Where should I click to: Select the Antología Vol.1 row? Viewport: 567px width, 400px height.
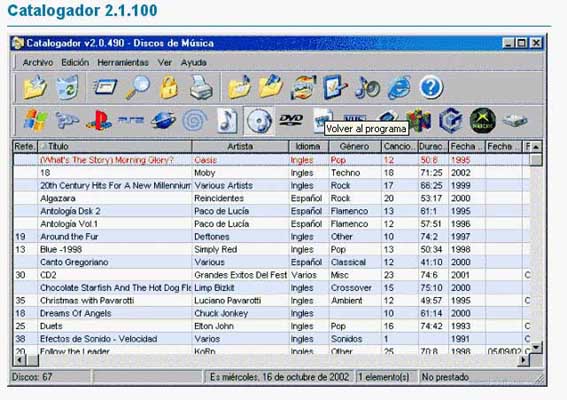tap(272, 224)
